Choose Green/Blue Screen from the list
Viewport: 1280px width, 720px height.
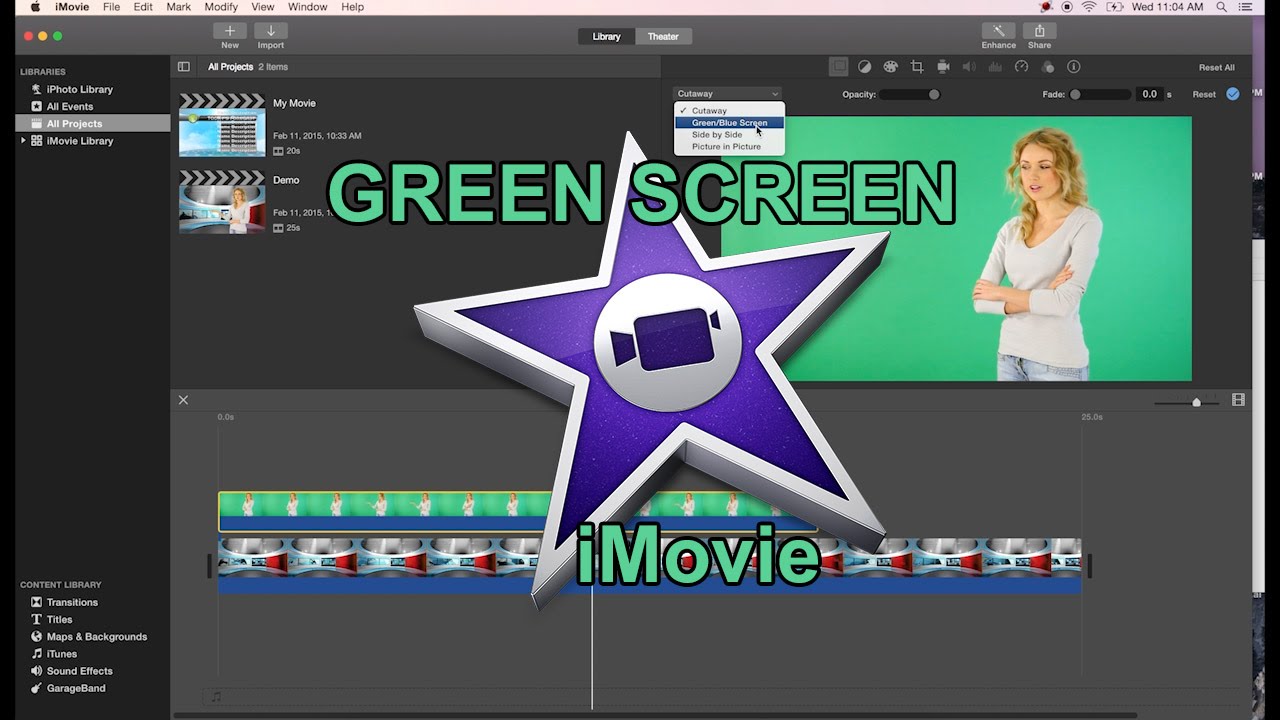(x=729, y=123)
